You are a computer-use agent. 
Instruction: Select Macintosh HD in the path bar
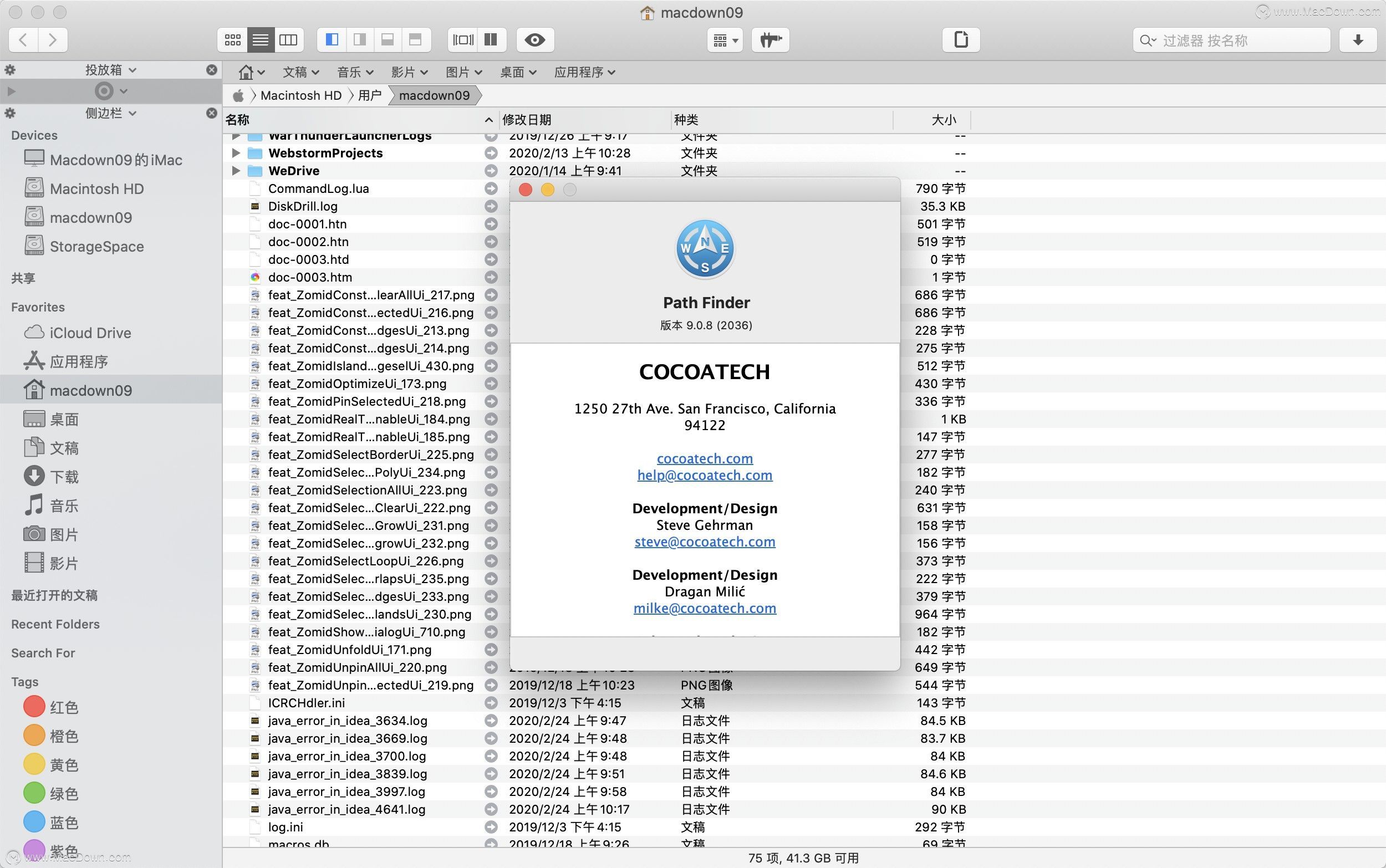pyautogui.click(x=301, y=95)
